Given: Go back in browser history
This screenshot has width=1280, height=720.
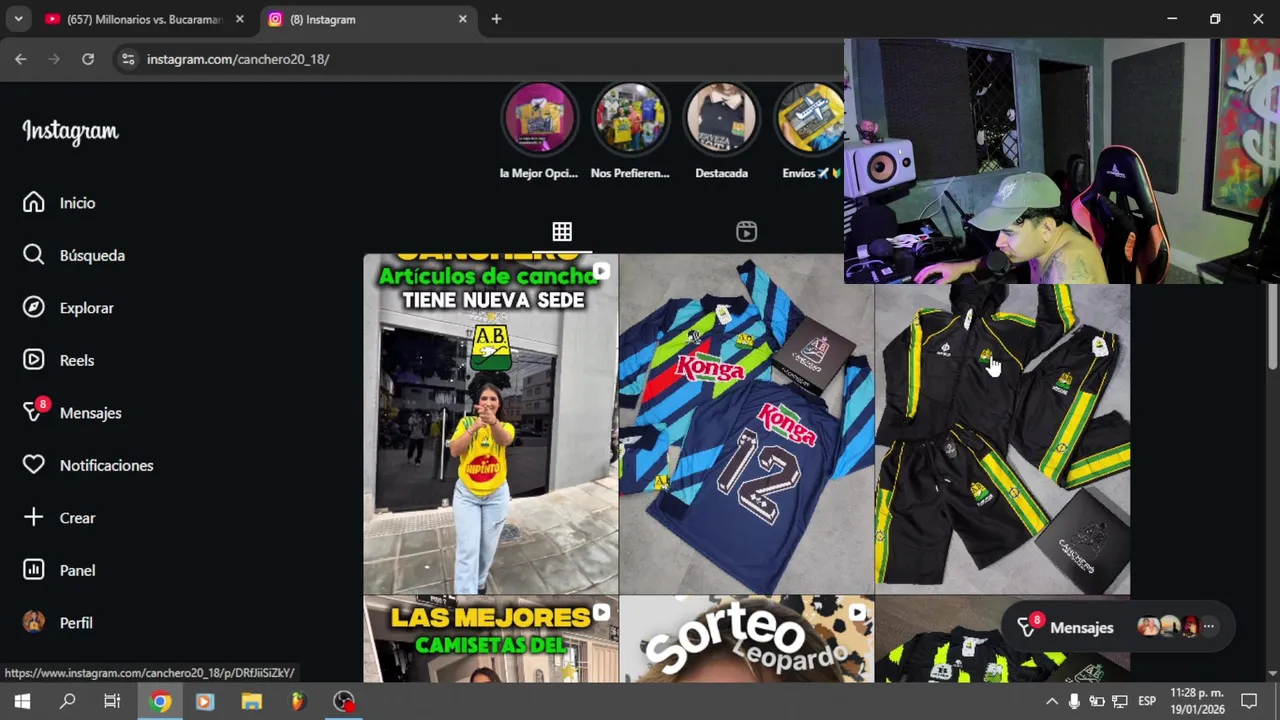Looking at the screenshot, I should coord(20,59).
